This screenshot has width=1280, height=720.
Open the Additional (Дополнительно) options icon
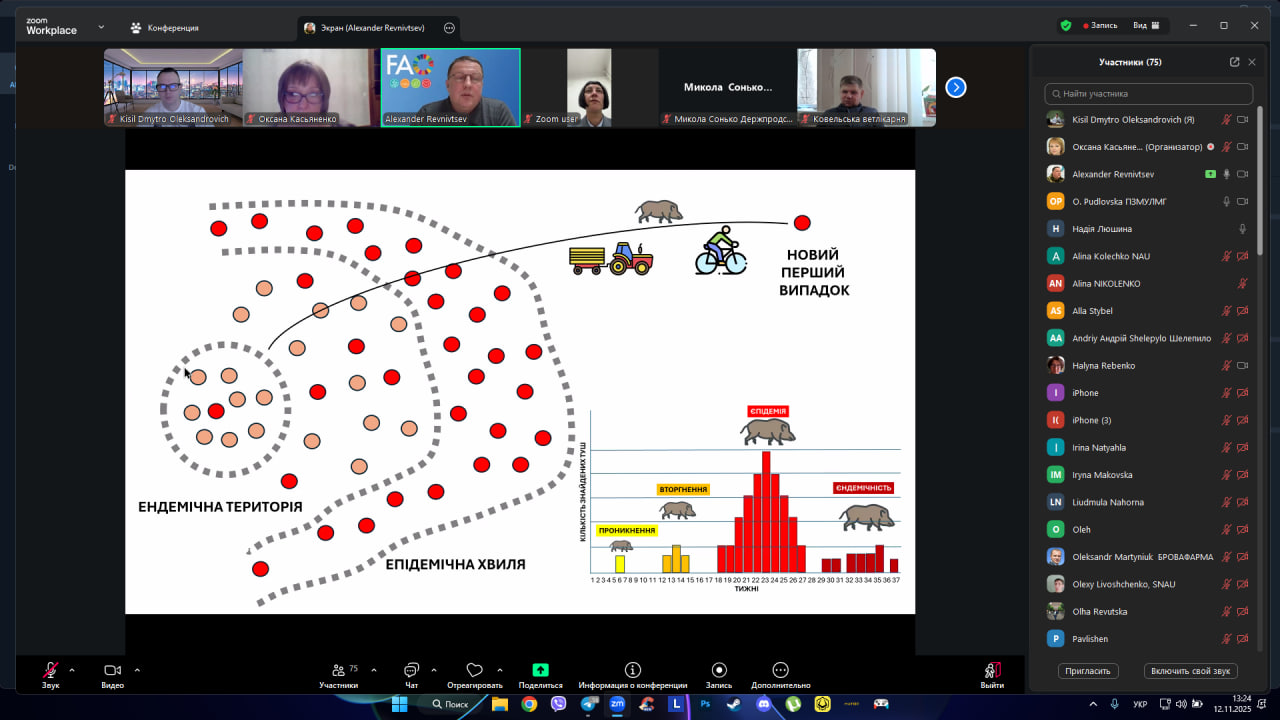pyautogui.click(x=780, y=670)
